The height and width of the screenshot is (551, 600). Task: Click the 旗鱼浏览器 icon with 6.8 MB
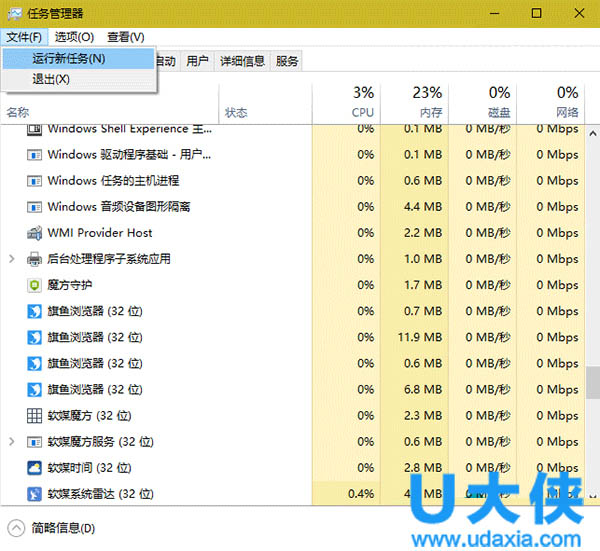click(34, 390)
